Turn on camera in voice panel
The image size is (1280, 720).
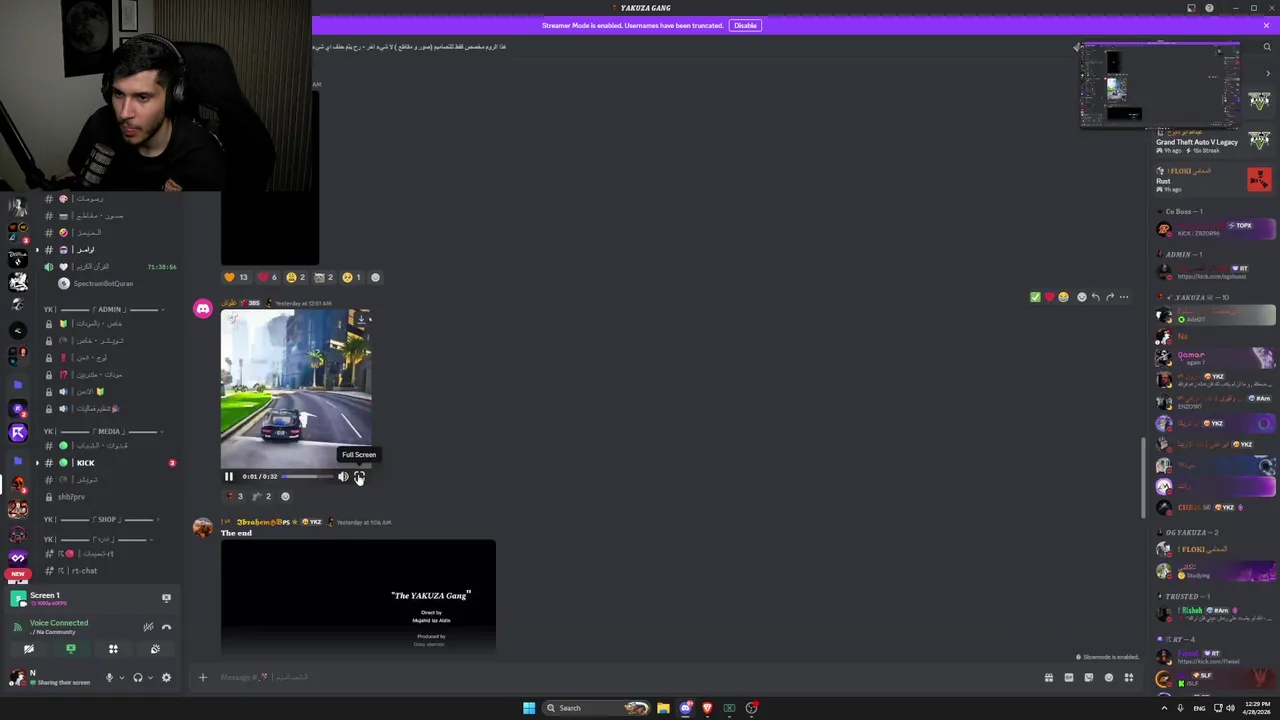click(x=29, y=649)
